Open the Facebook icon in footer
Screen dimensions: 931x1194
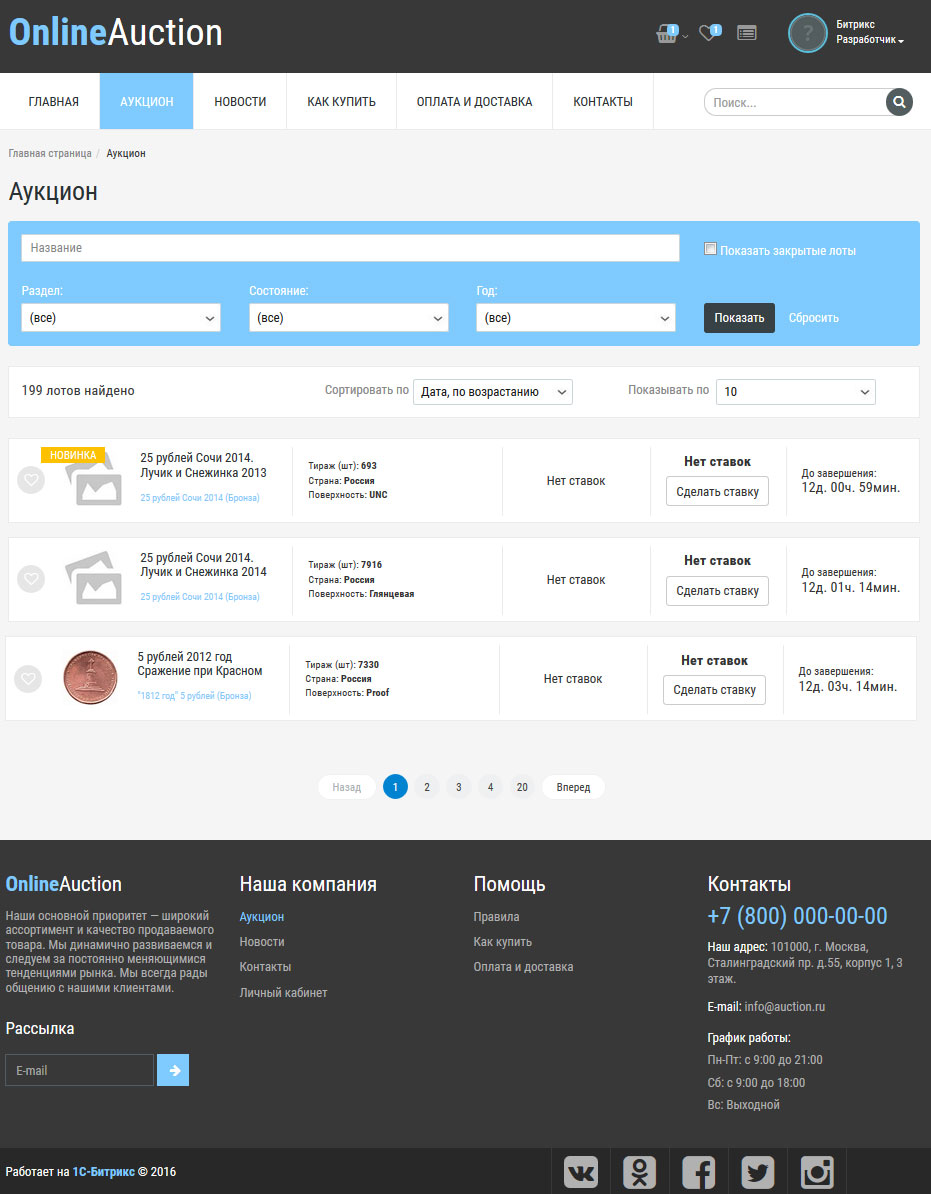(698, 1172)
